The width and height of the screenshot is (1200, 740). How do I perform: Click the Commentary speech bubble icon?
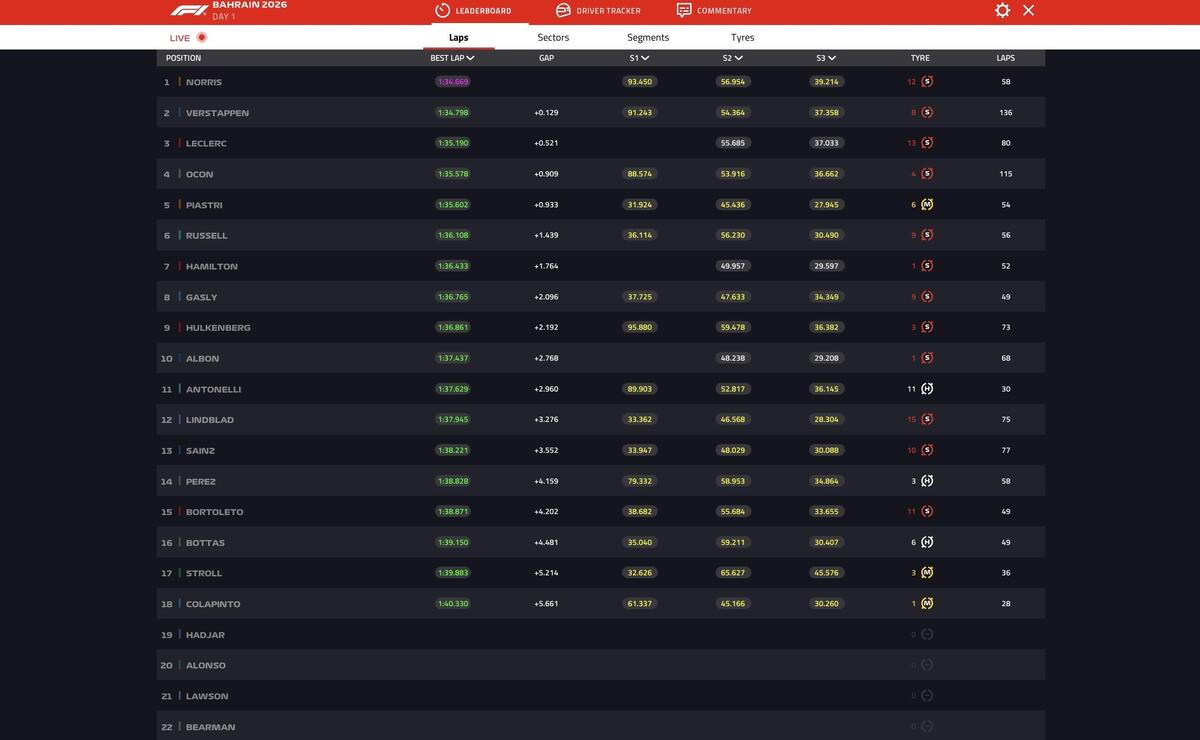point(684,10)
